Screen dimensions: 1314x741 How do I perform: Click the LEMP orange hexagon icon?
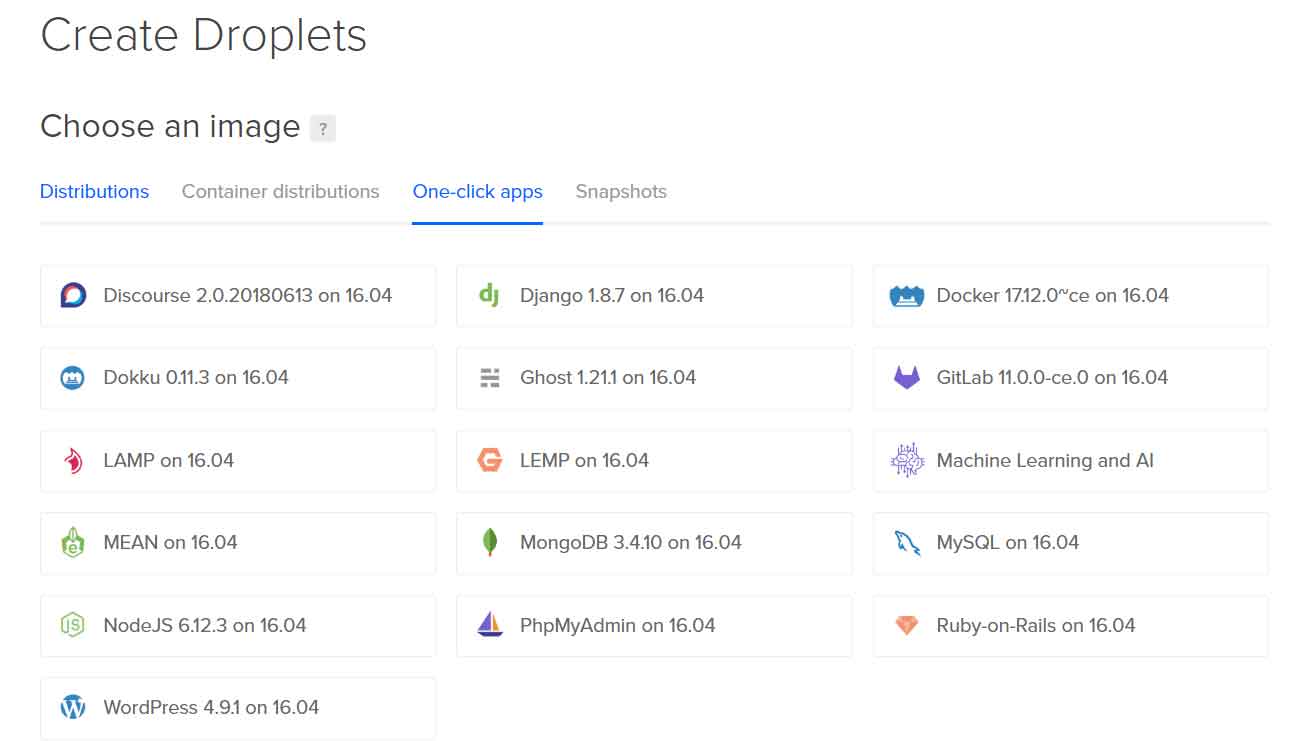click(x=489, y=460)
